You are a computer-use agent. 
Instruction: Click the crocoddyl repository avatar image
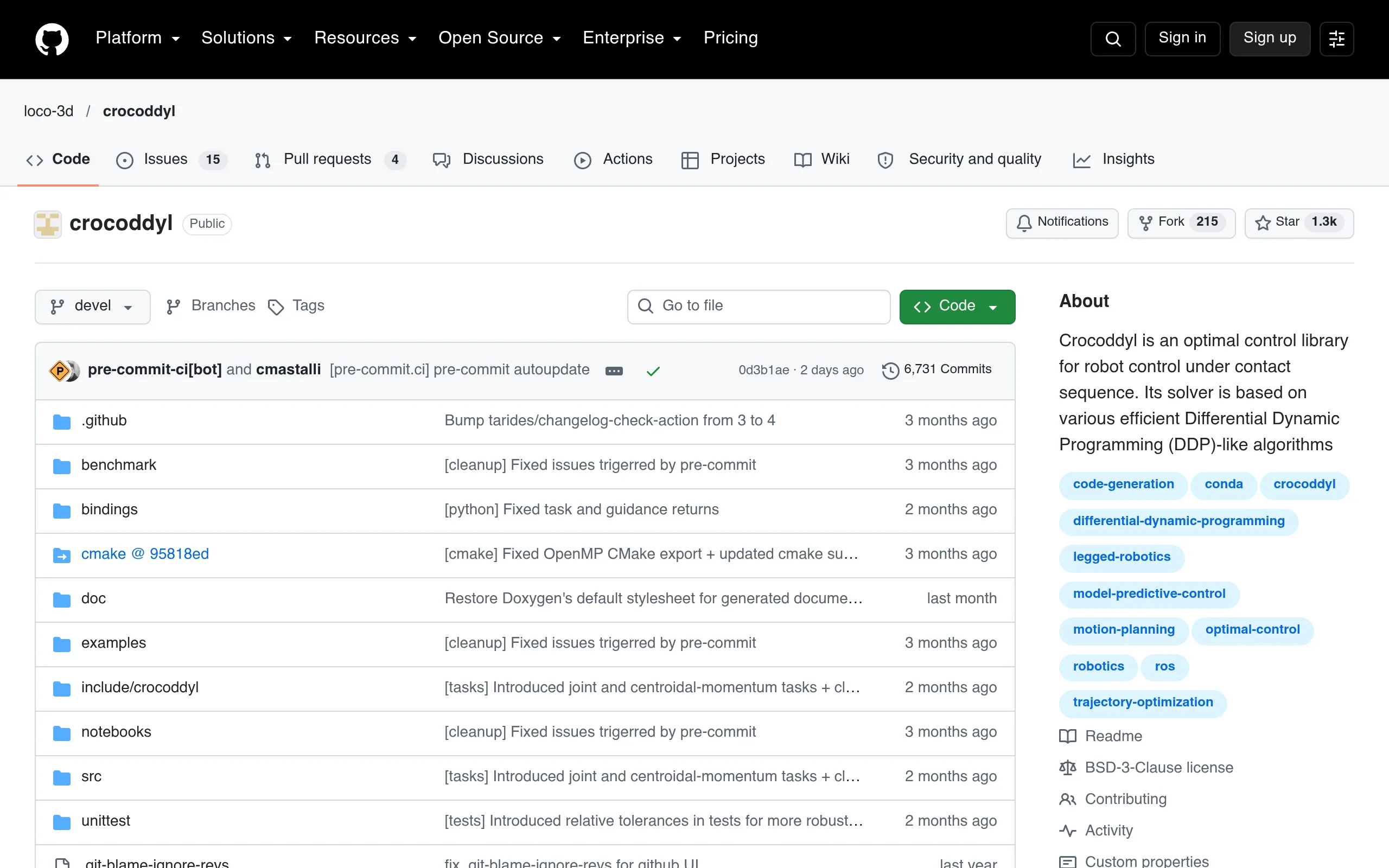[48, 224]
